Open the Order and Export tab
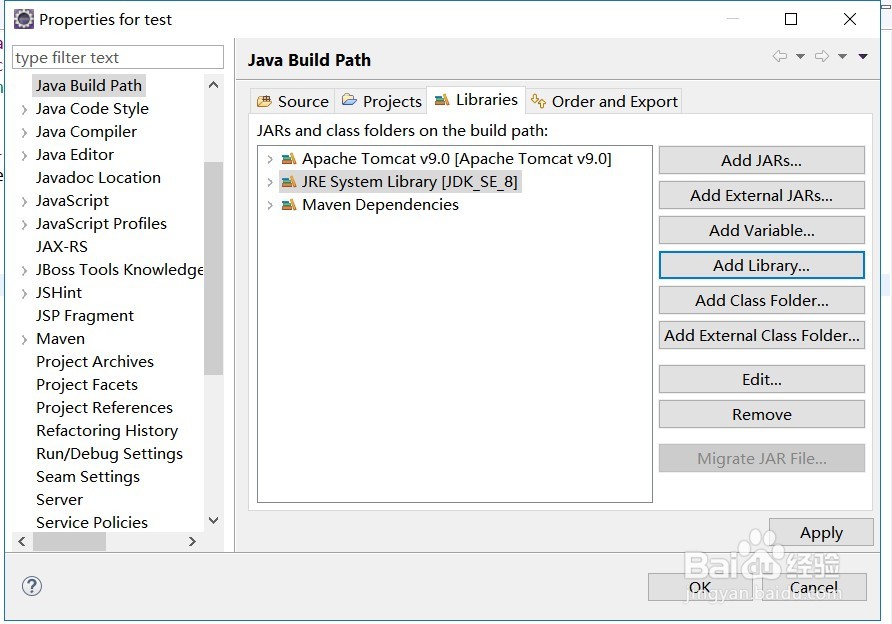The height and width of the screenshot is (624, 892). tap(604, 101)
